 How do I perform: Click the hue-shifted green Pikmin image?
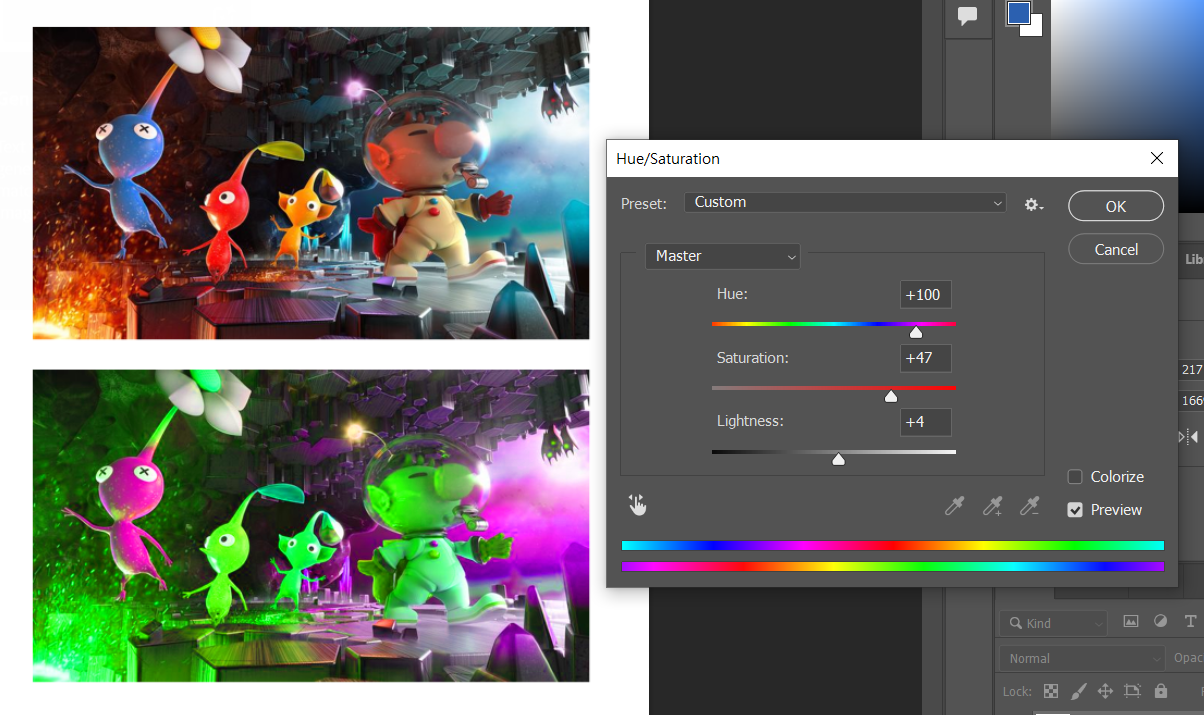pyautogui.click(x=311, y=526)
